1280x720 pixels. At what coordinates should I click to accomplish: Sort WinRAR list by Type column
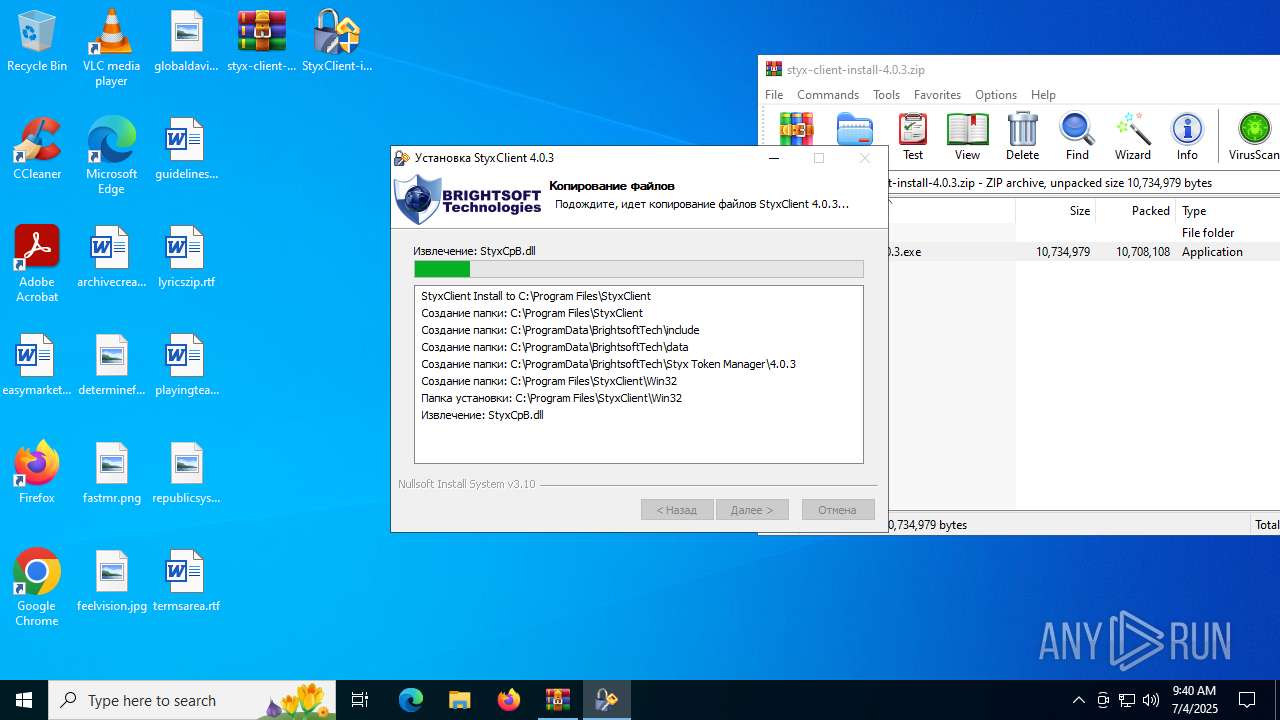tap(1227, 211)
